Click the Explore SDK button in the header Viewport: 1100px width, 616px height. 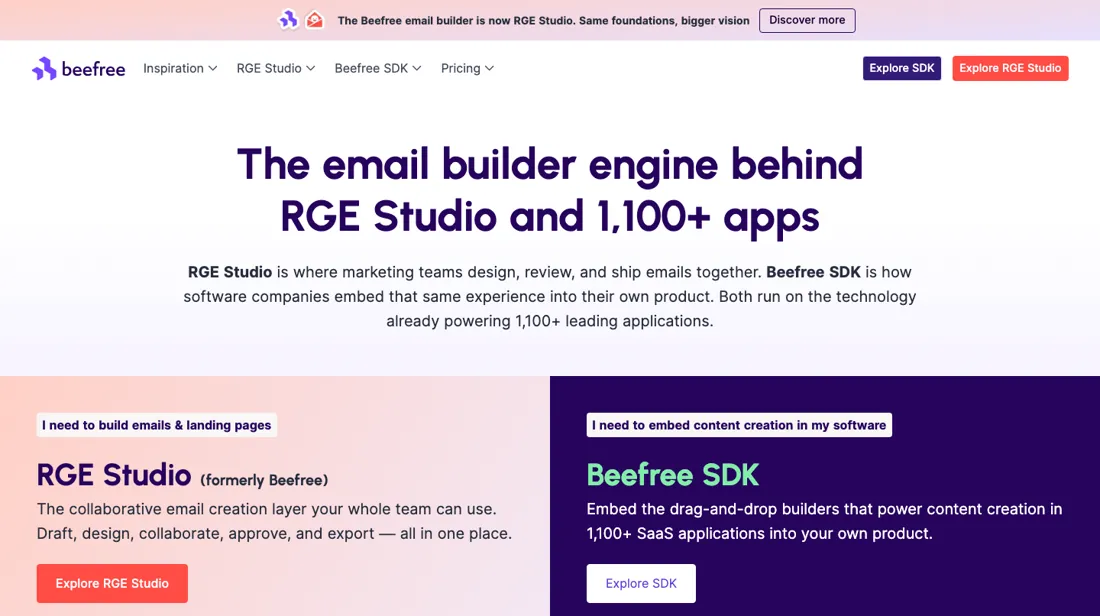[x=901, y=68]
